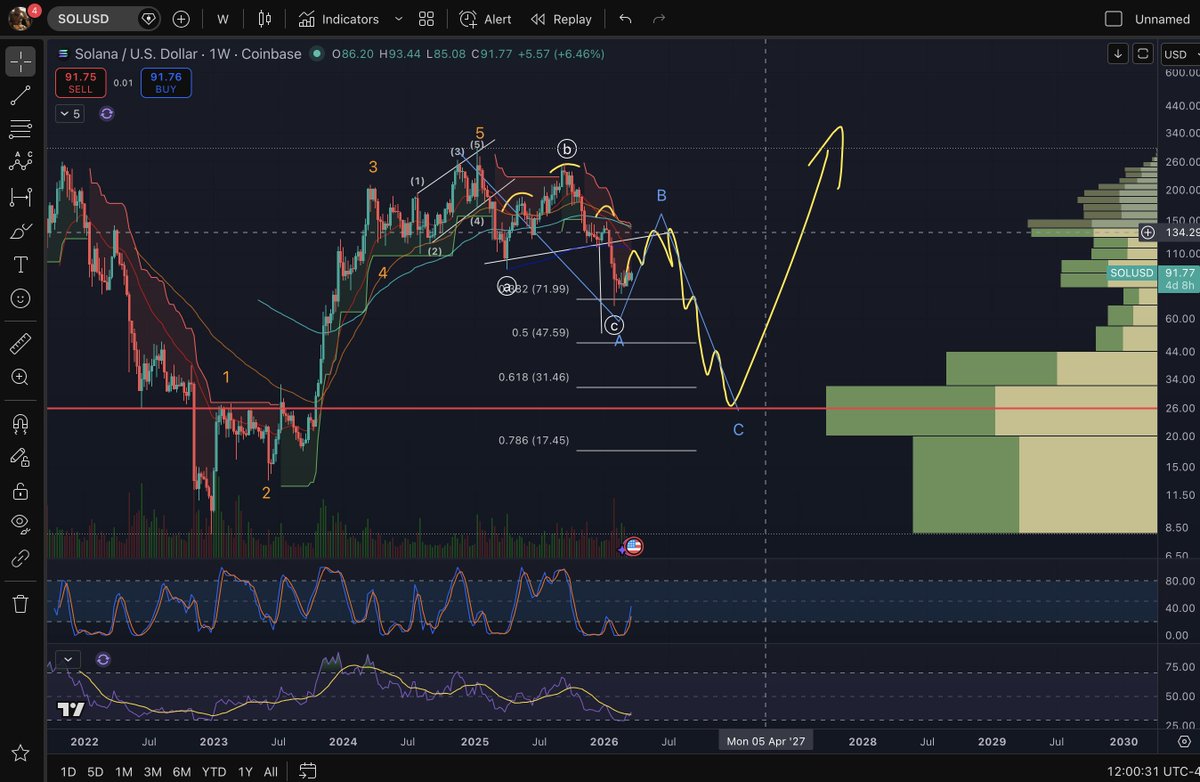1200x782 pixels.
Task: Open the drawings sync link tool
Action: point(20,559)
